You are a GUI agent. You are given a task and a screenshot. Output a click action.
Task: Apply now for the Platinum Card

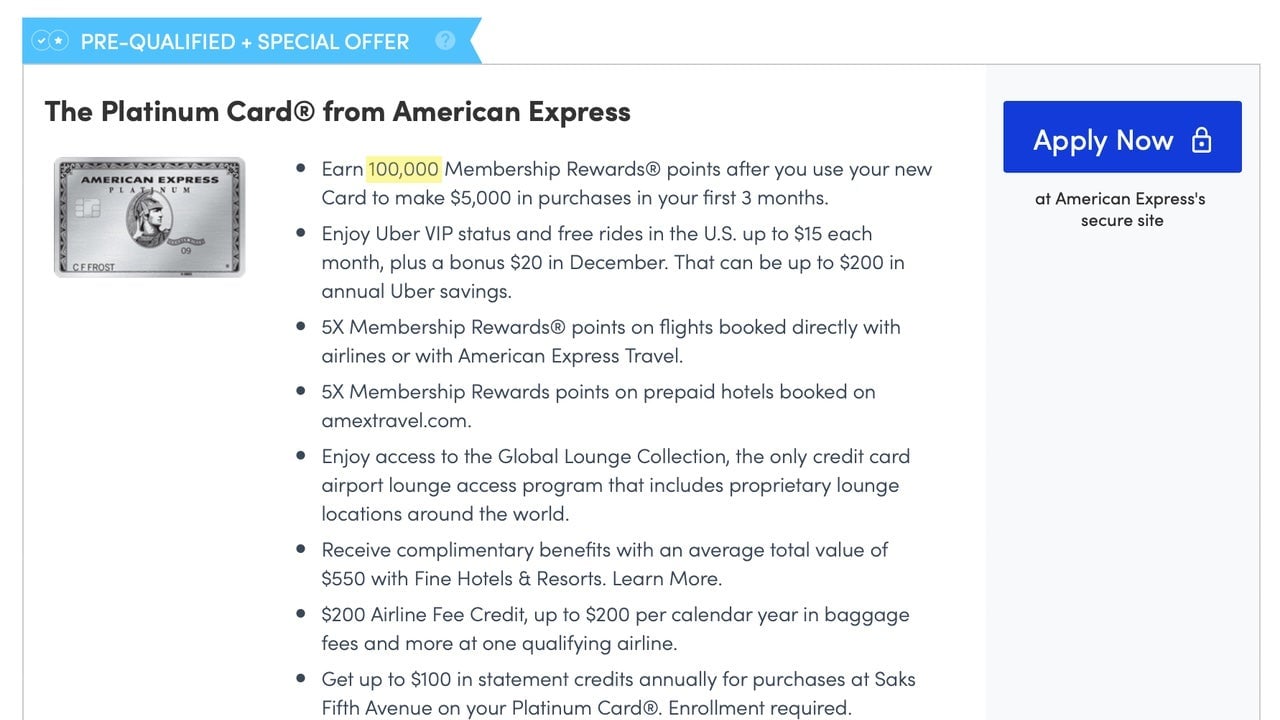click(x=1122, y=137)
